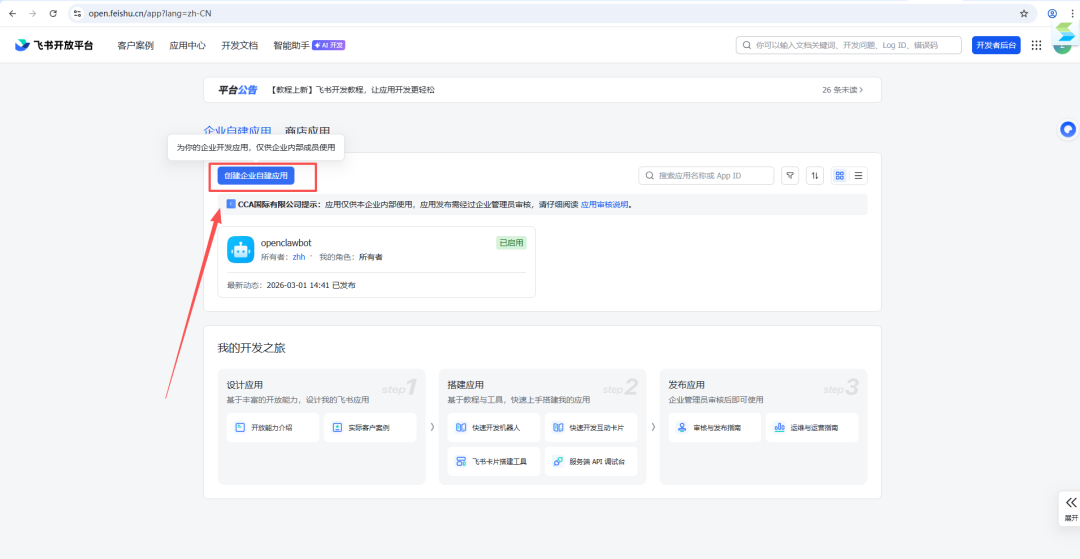Open the floating blue help chat icon
The image size is (1080, 559).
coord(1068,129)
